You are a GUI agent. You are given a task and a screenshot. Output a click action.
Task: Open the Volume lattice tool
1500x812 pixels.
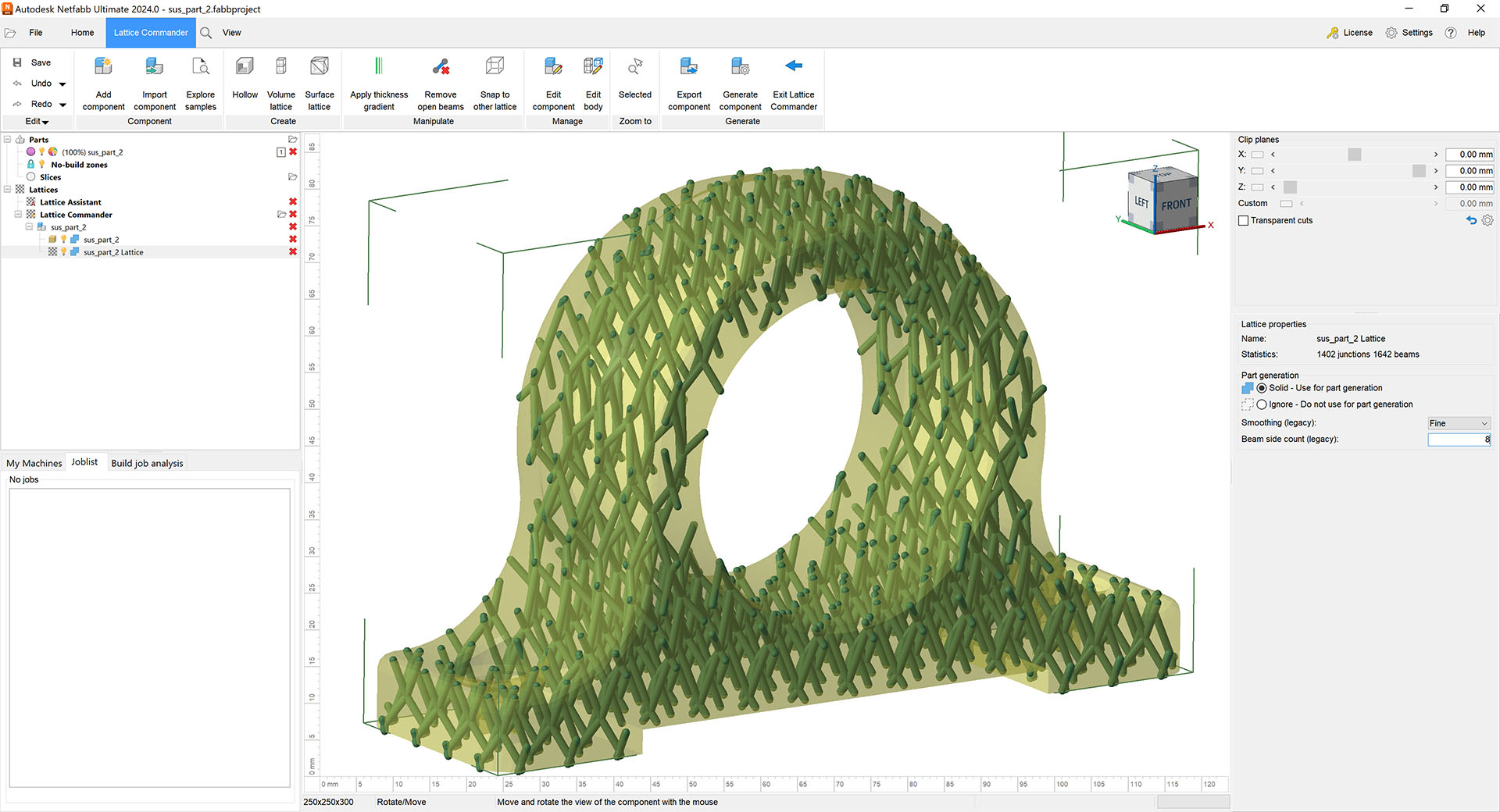click(280, 67)
